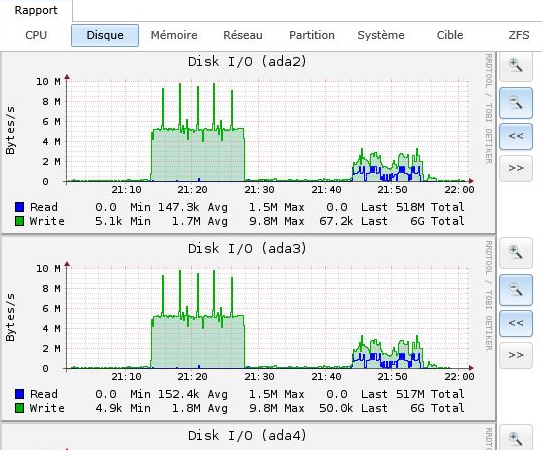The height and width of the screenshot is (450, 542).
Task: Click the '4.9k Min' write value for ada3
Action: pyautogui.click(x=123, y=408)
